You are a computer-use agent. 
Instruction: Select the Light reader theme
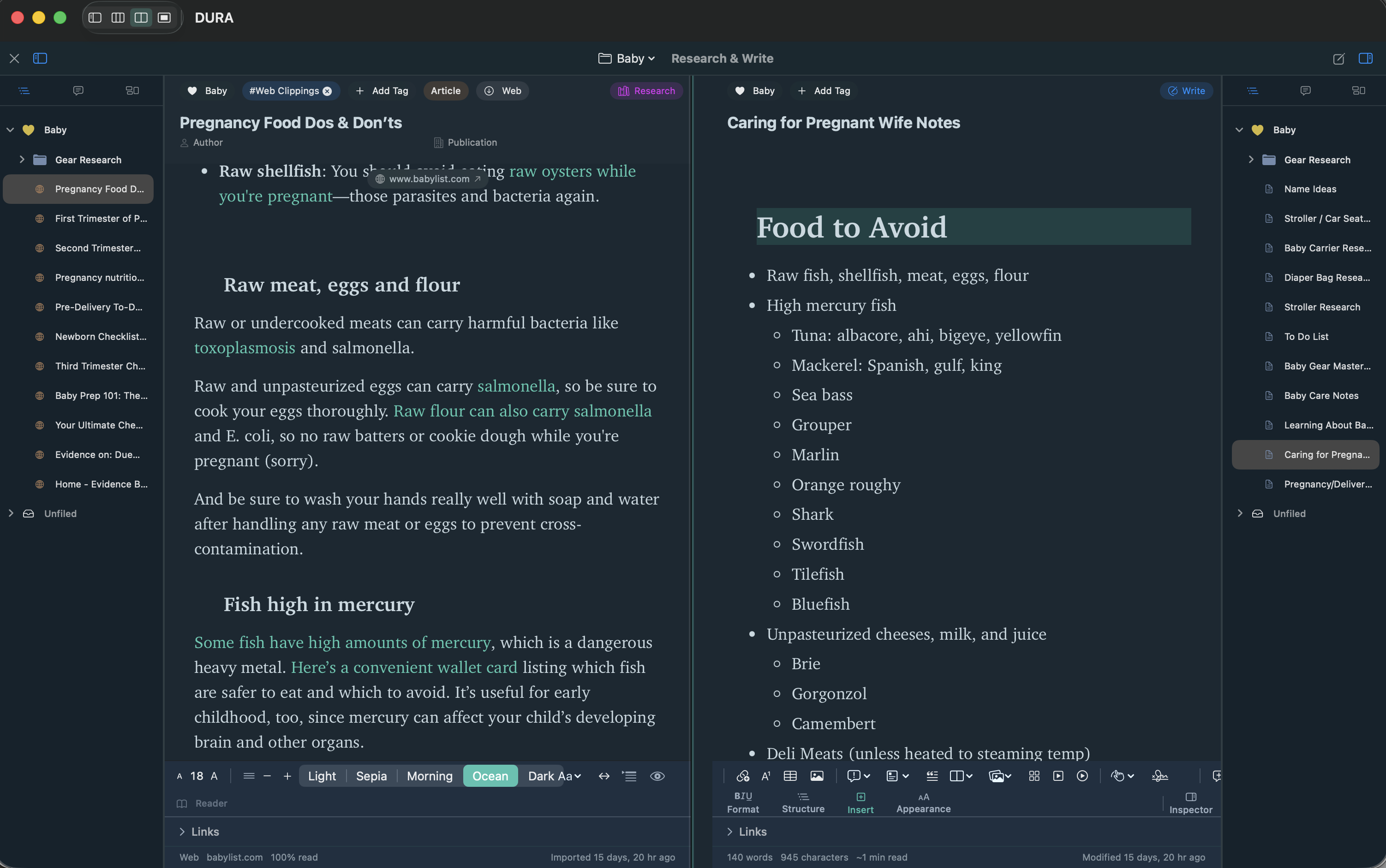click(x=322, y=776)
